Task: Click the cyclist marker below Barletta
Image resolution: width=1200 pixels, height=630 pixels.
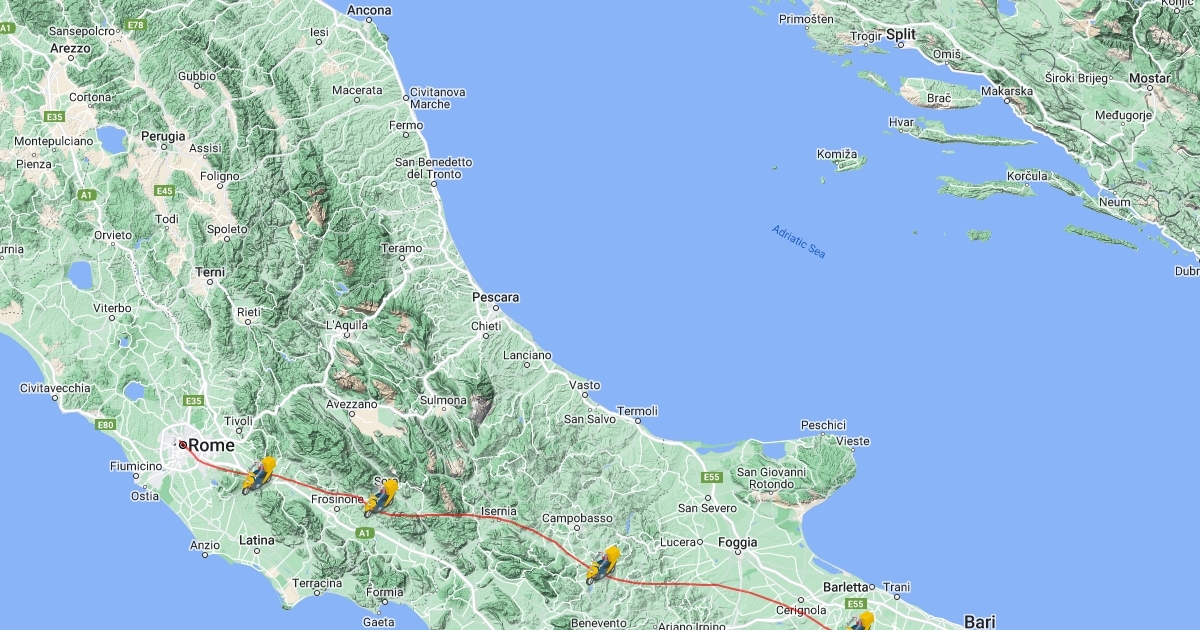Action: (861, 621)
